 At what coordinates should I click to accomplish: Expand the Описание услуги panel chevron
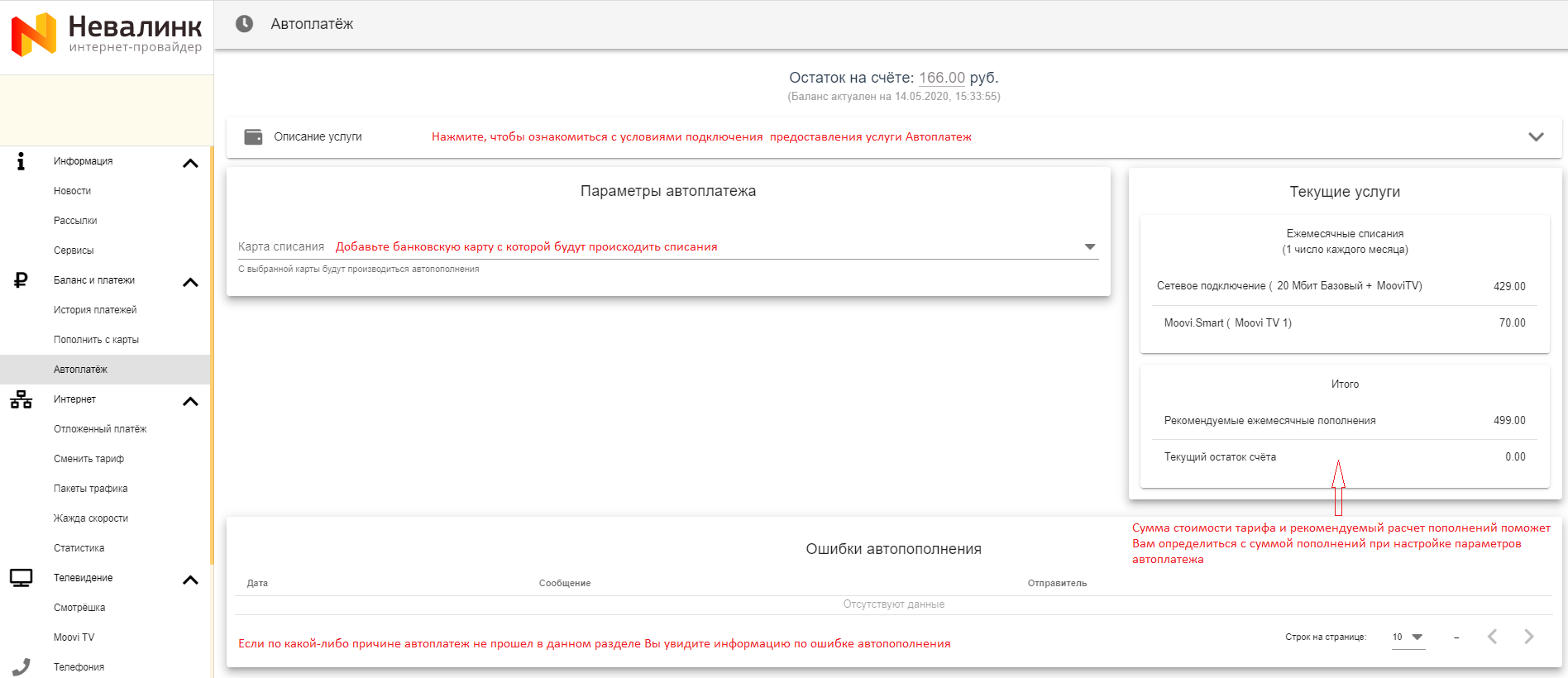point(1536,137)
